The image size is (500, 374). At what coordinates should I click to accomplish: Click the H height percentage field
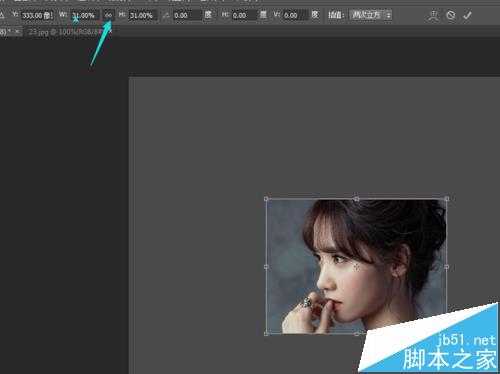click(142, 16)
